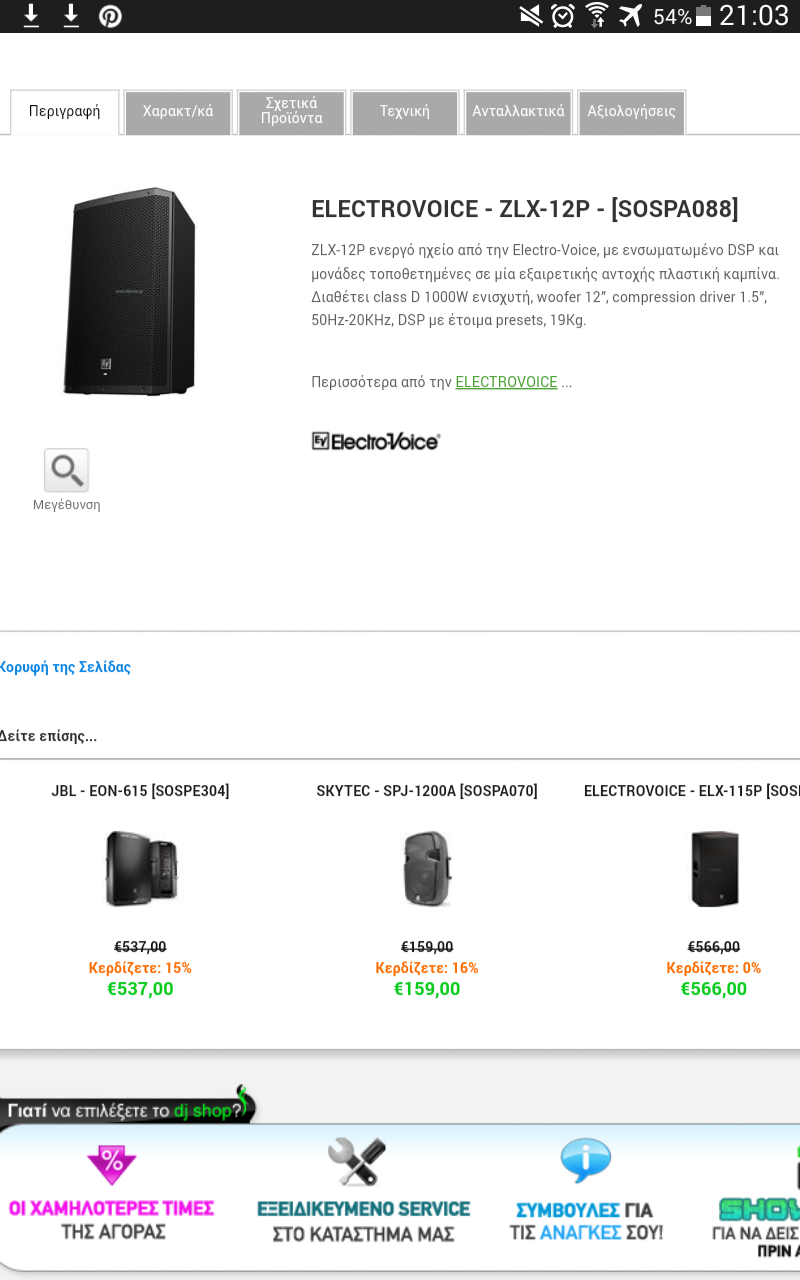800x1280 pixels.
Task: Tap the wrench and screwdriver service icon
Action: 357,1162
